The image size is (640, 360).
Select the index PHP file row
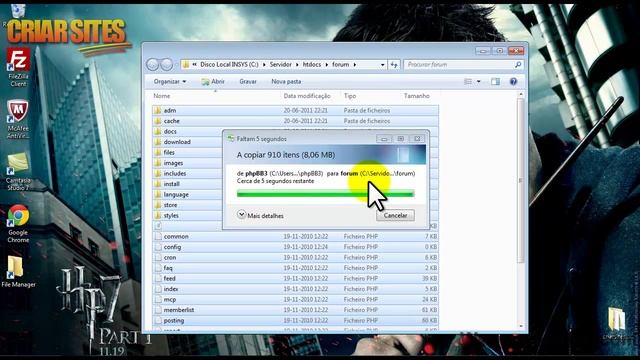296,289
